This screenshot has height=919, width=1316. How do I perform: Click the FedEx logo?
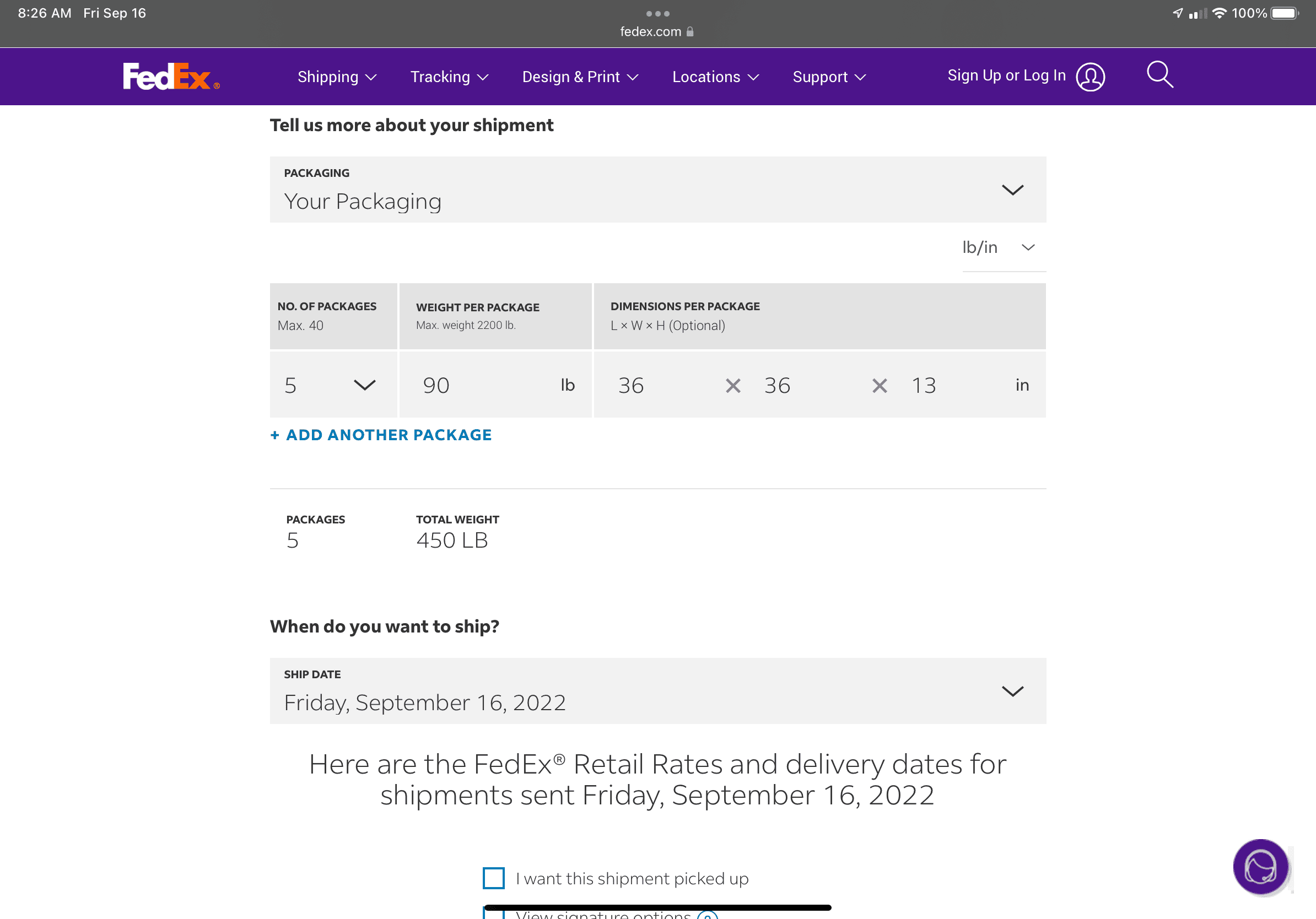[x=171, y=76]
